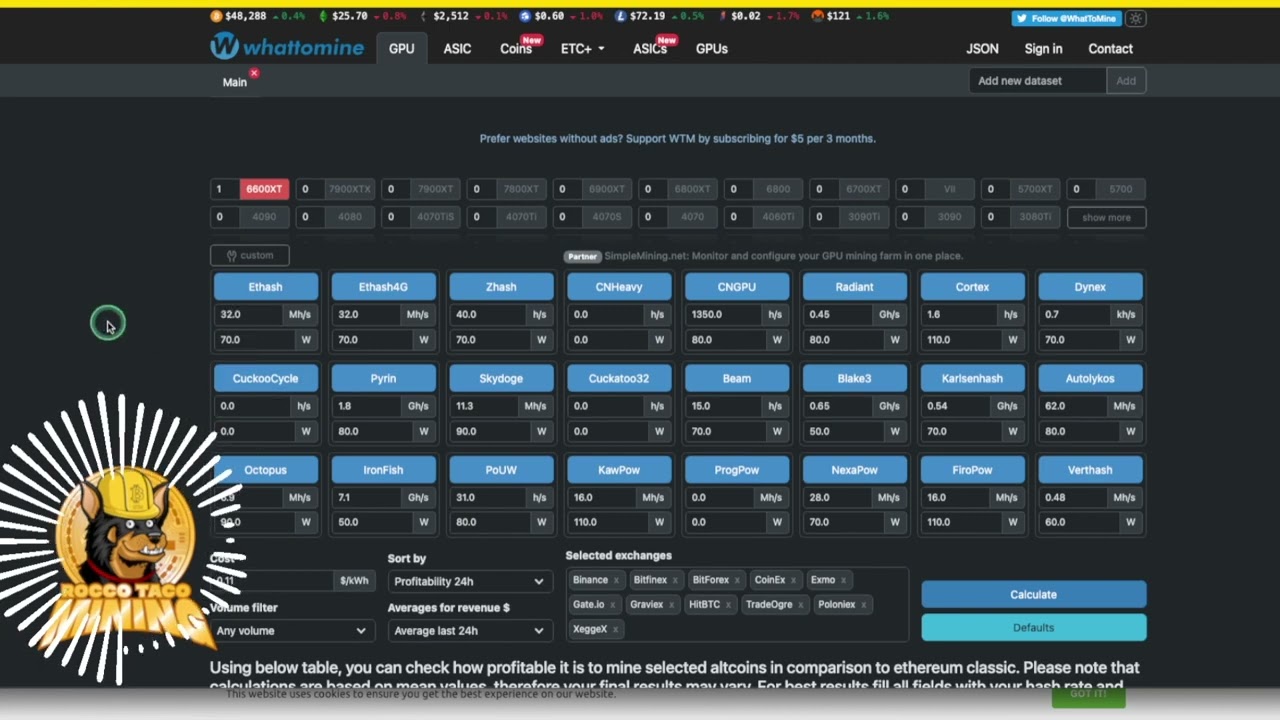
Task: Remove XeggeX exchange tag
Action: 615,629
